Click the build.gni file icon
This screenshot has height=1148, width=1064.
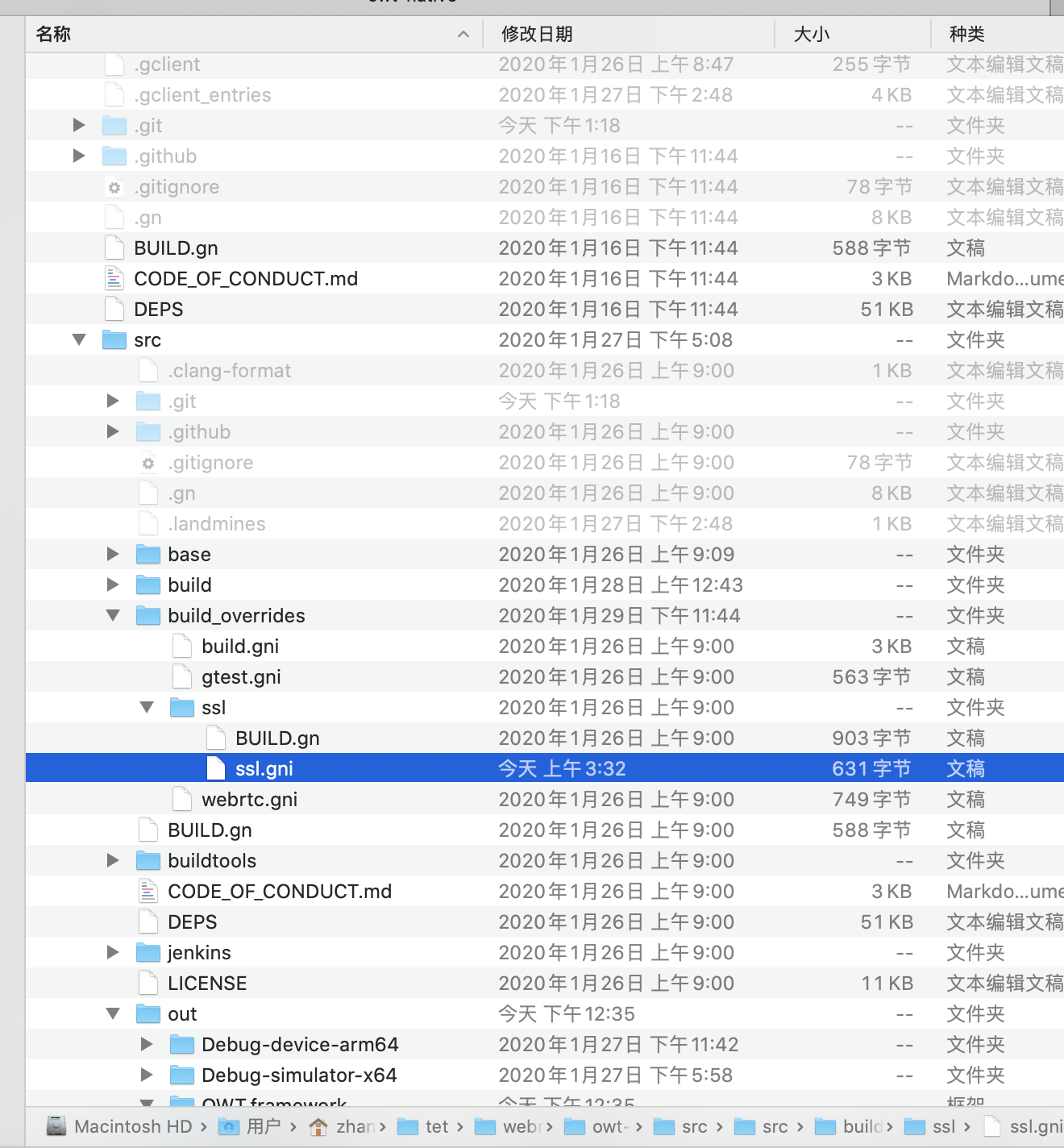click(182, 646)
